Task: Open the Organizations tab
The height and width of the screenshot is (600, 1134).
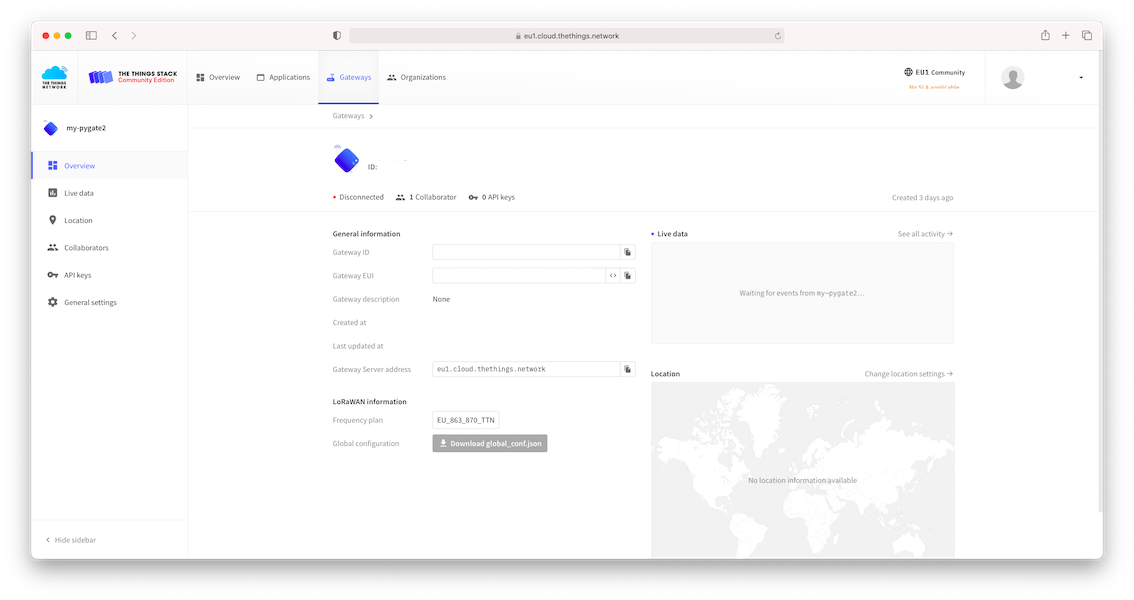Action: click(x=417, y=77)
